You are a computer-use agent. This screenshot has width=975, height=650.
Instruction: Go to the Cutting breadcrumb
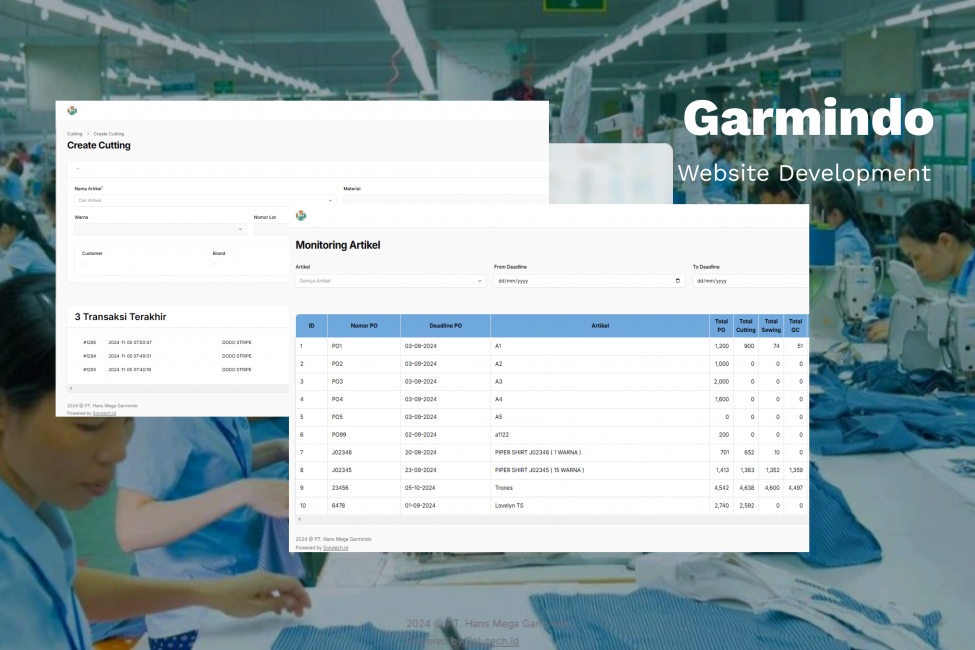click(75, 133)
